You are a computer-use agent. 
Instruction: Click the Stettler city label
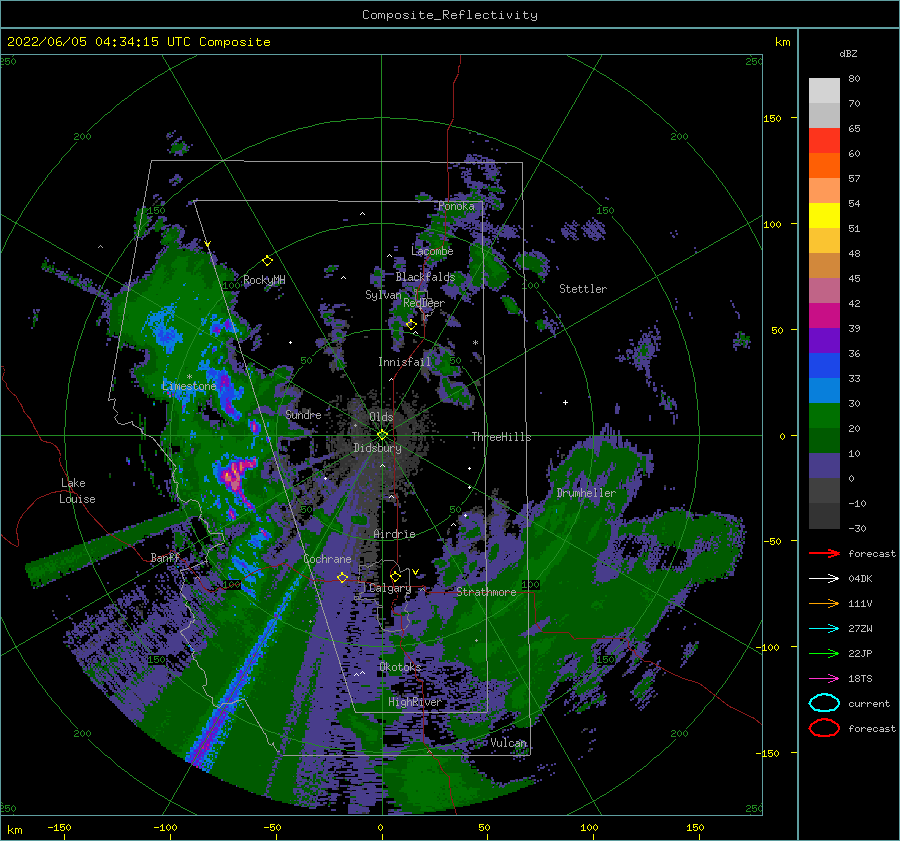coord(583,289)
